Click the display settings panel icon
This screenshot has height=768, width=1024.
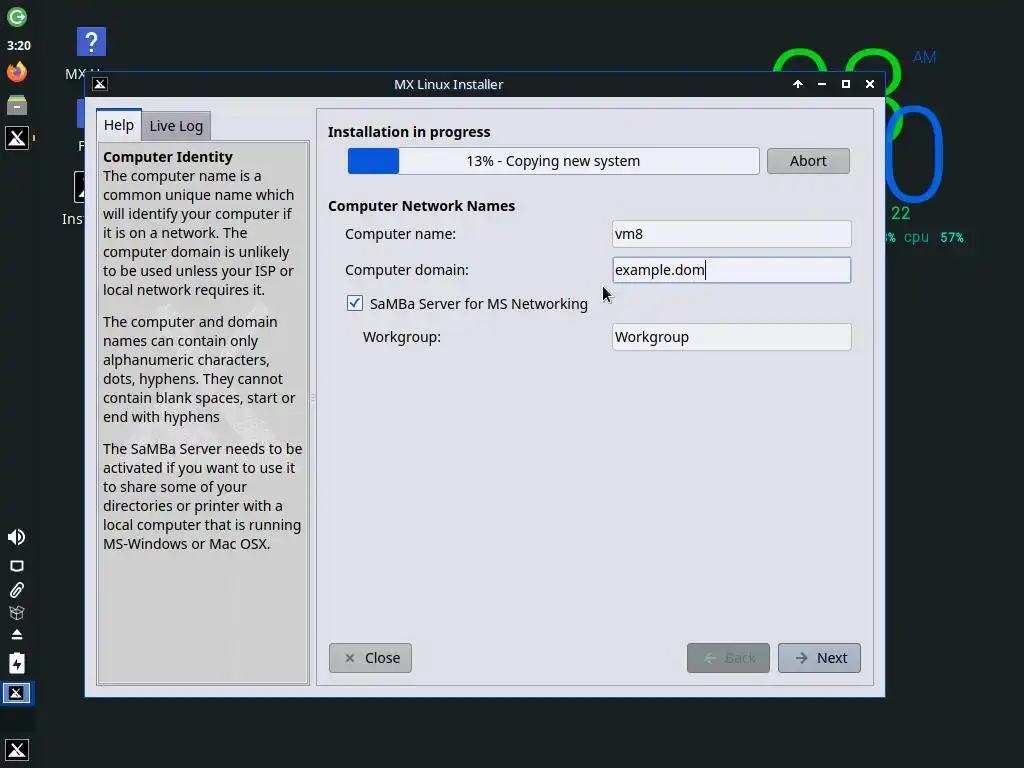[17, 566]
